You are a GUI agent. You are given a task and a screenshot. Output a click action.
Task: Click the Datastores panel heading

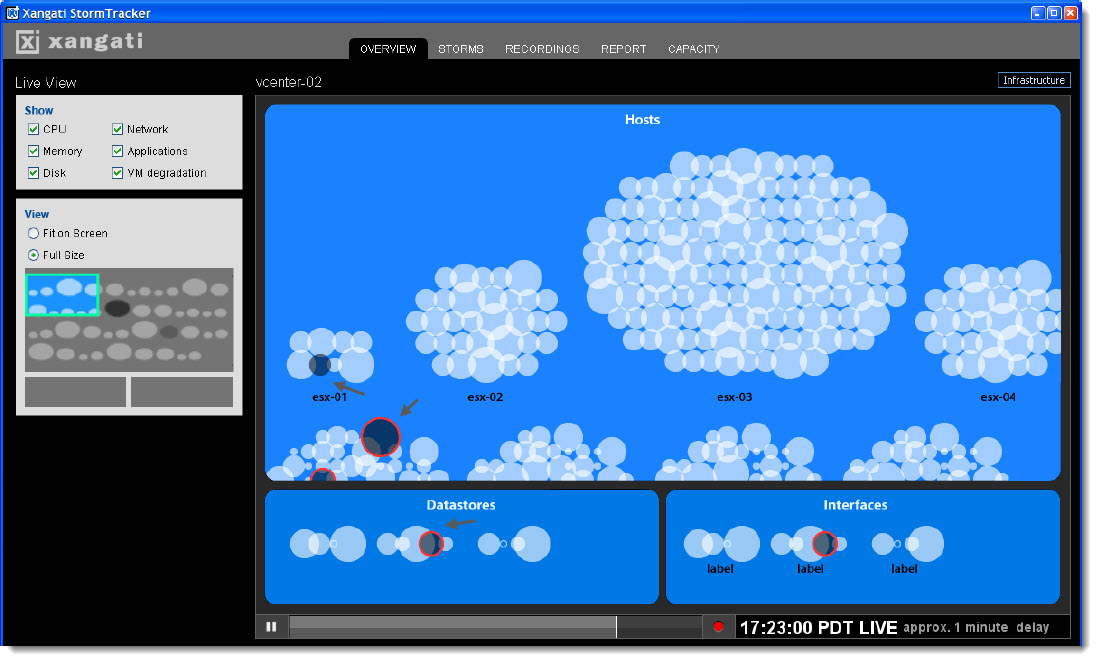(x=461, y=505)
